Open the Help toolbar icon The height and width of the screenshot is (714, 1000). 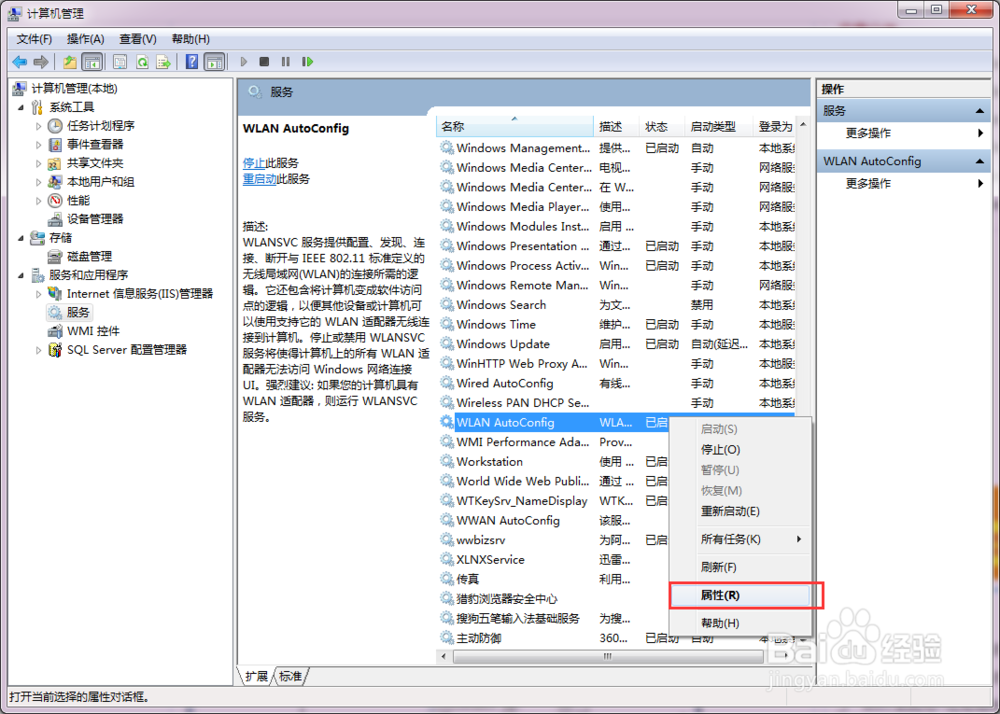[x=192, y=62]
